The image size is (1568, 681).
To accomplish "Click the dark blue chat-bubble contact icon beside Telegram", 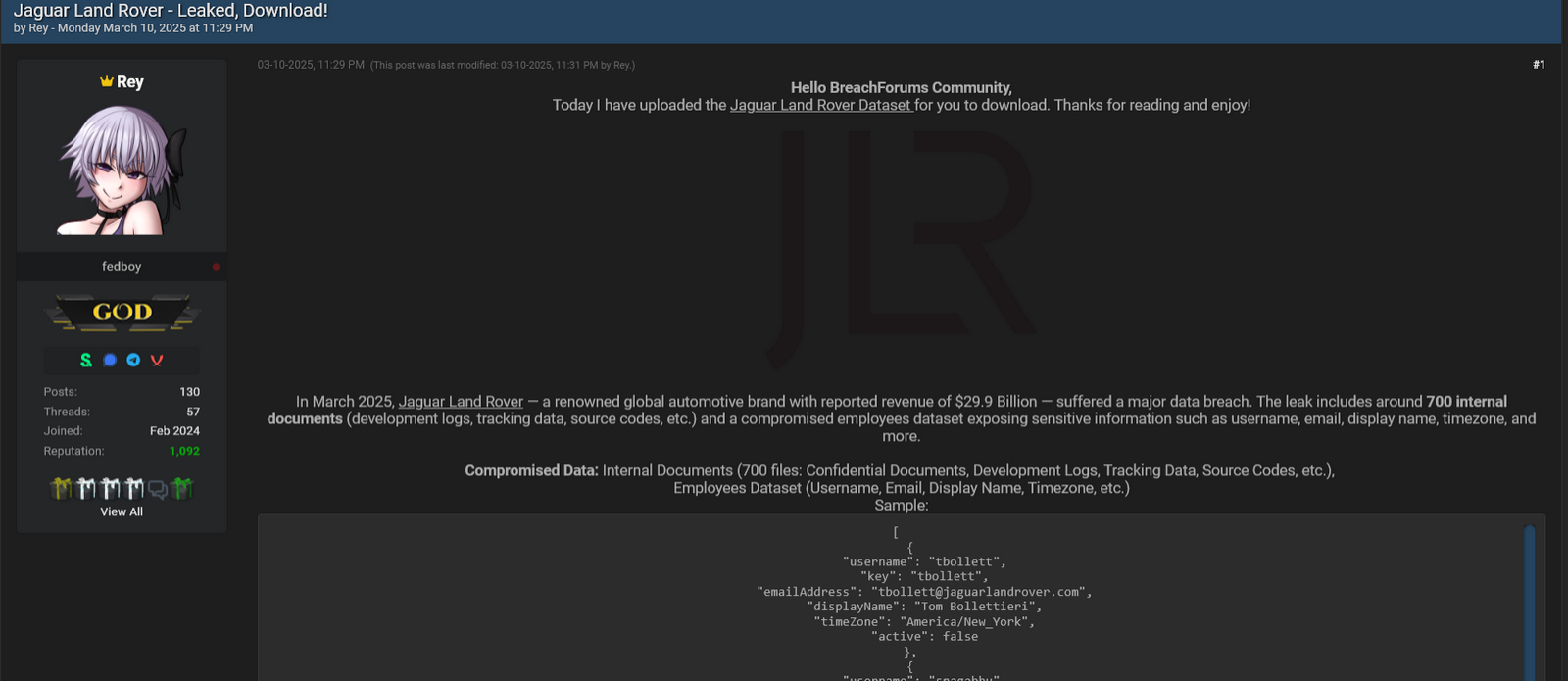I will [110, 360].
